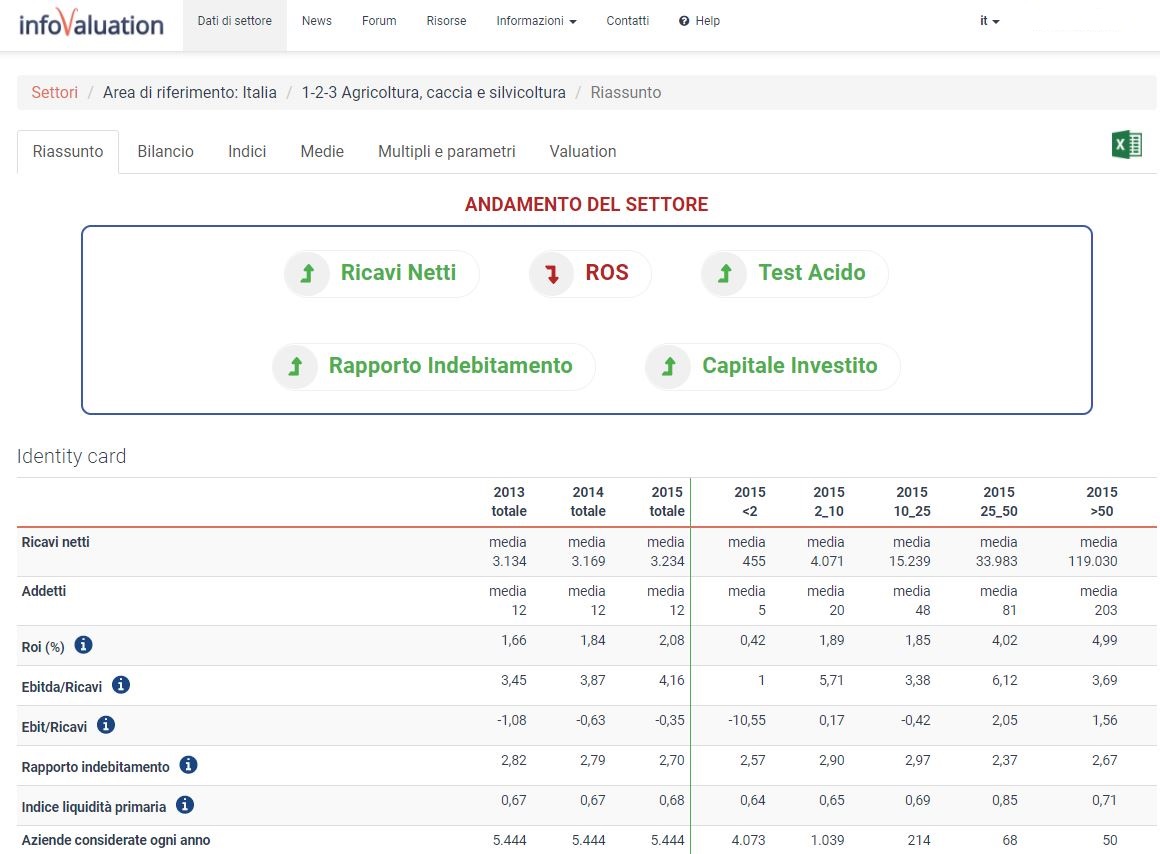Screen dimensions: 1160x854
Task: Click the 'Addetti' row label
Action: click(x=44, y=591)
